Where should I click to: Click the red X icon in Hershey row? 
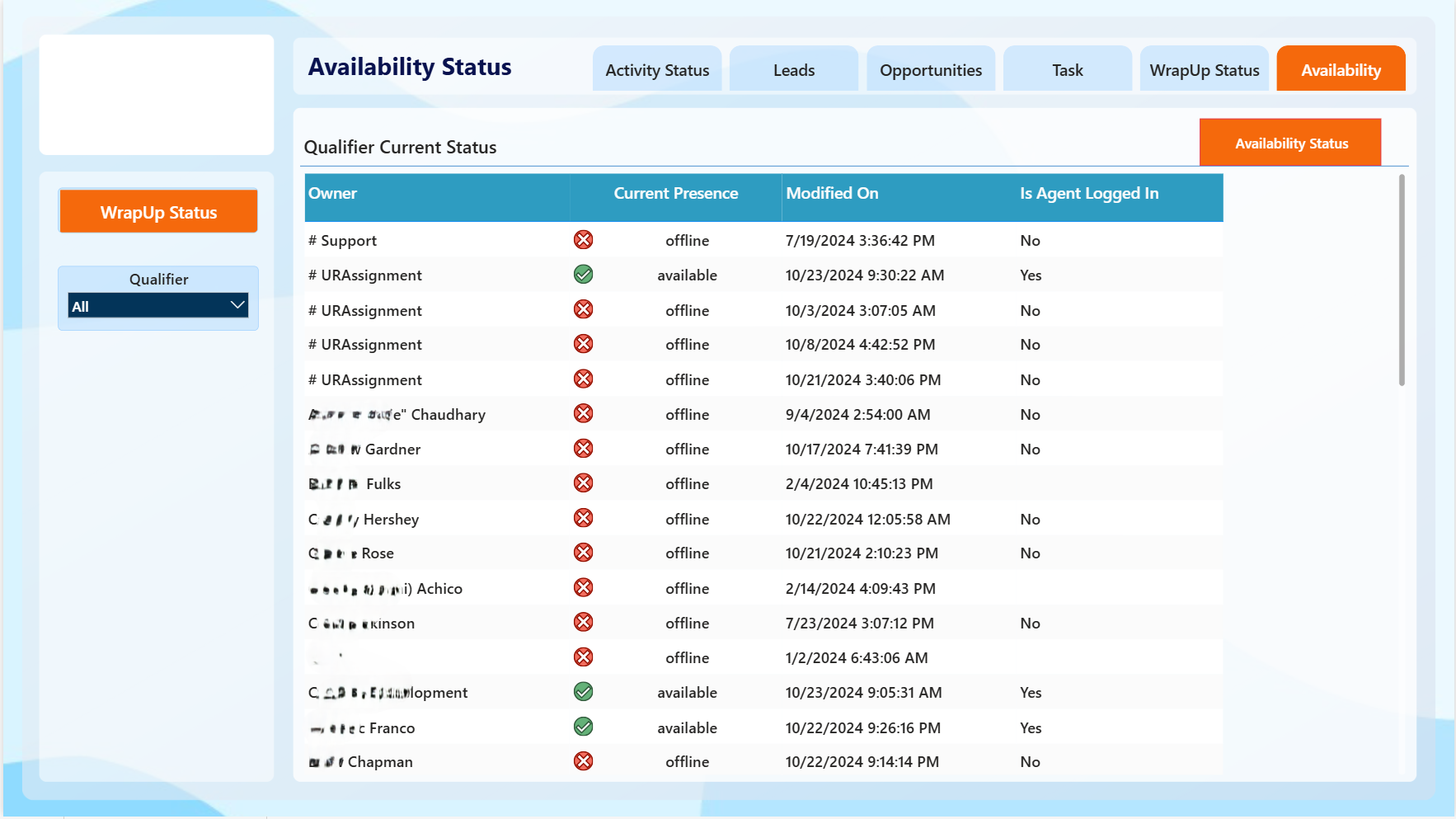[583, 518]
